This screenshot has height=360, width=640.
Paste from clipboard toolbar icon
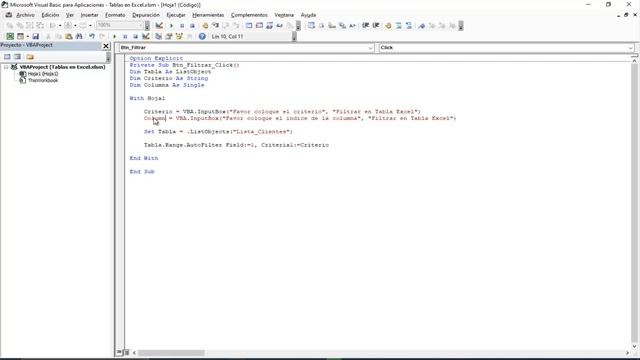point(69,36)
